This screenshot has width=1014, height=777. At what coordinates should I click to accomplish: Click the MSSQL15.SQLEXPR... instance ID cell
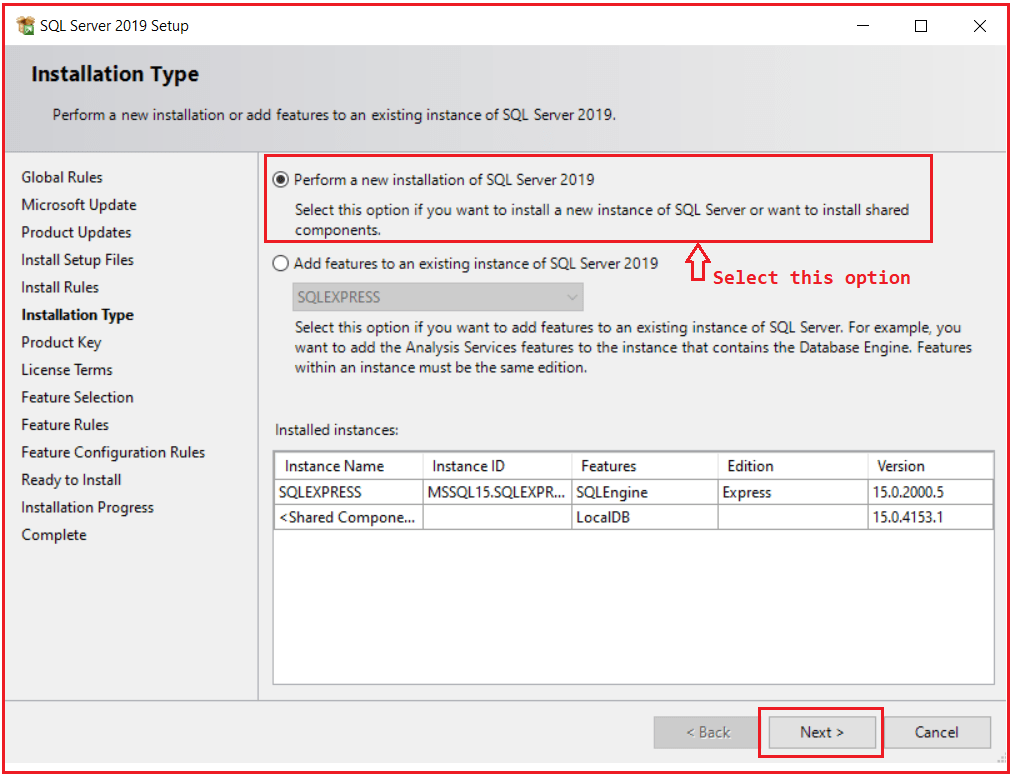(x=497, y=493)
